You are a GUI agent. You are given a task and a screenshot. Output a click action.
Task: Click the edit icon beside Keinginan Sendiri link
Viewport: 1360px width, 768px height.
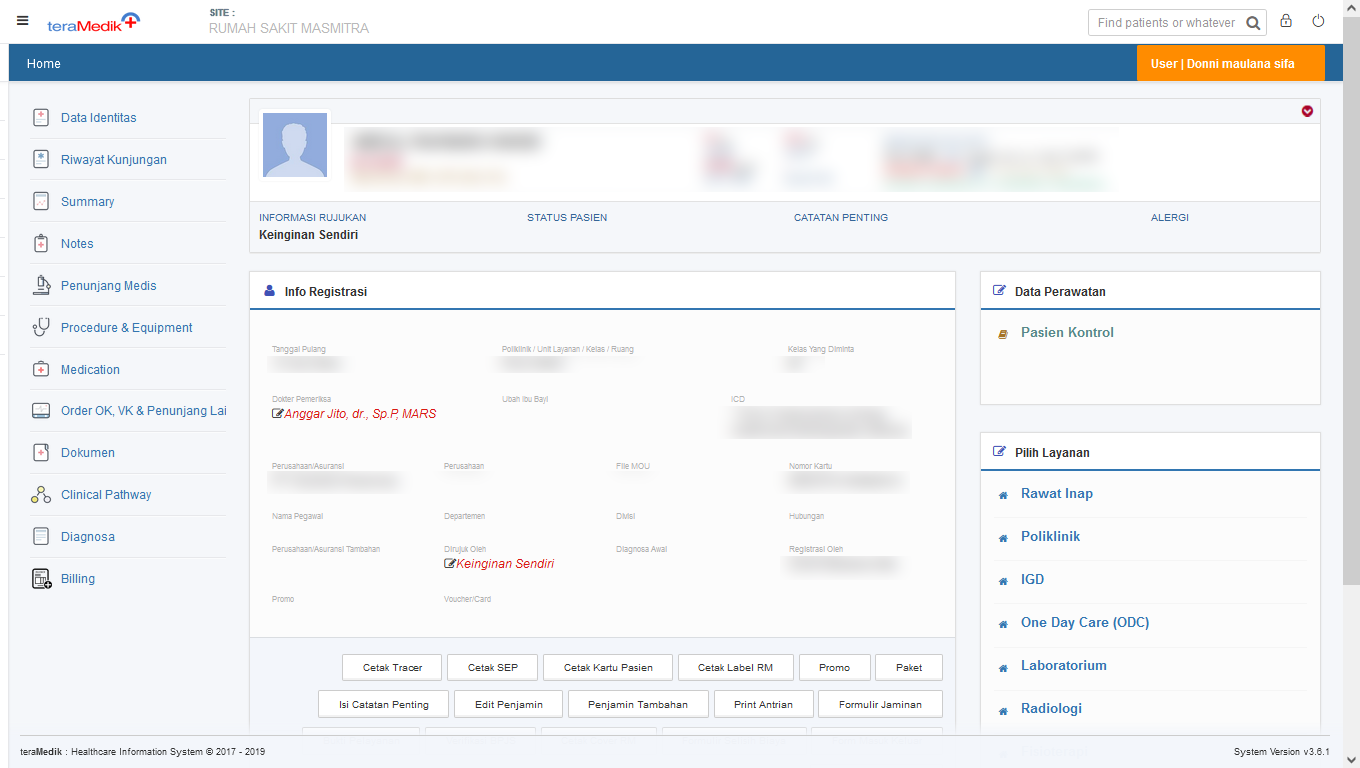[x=449, y=564]
